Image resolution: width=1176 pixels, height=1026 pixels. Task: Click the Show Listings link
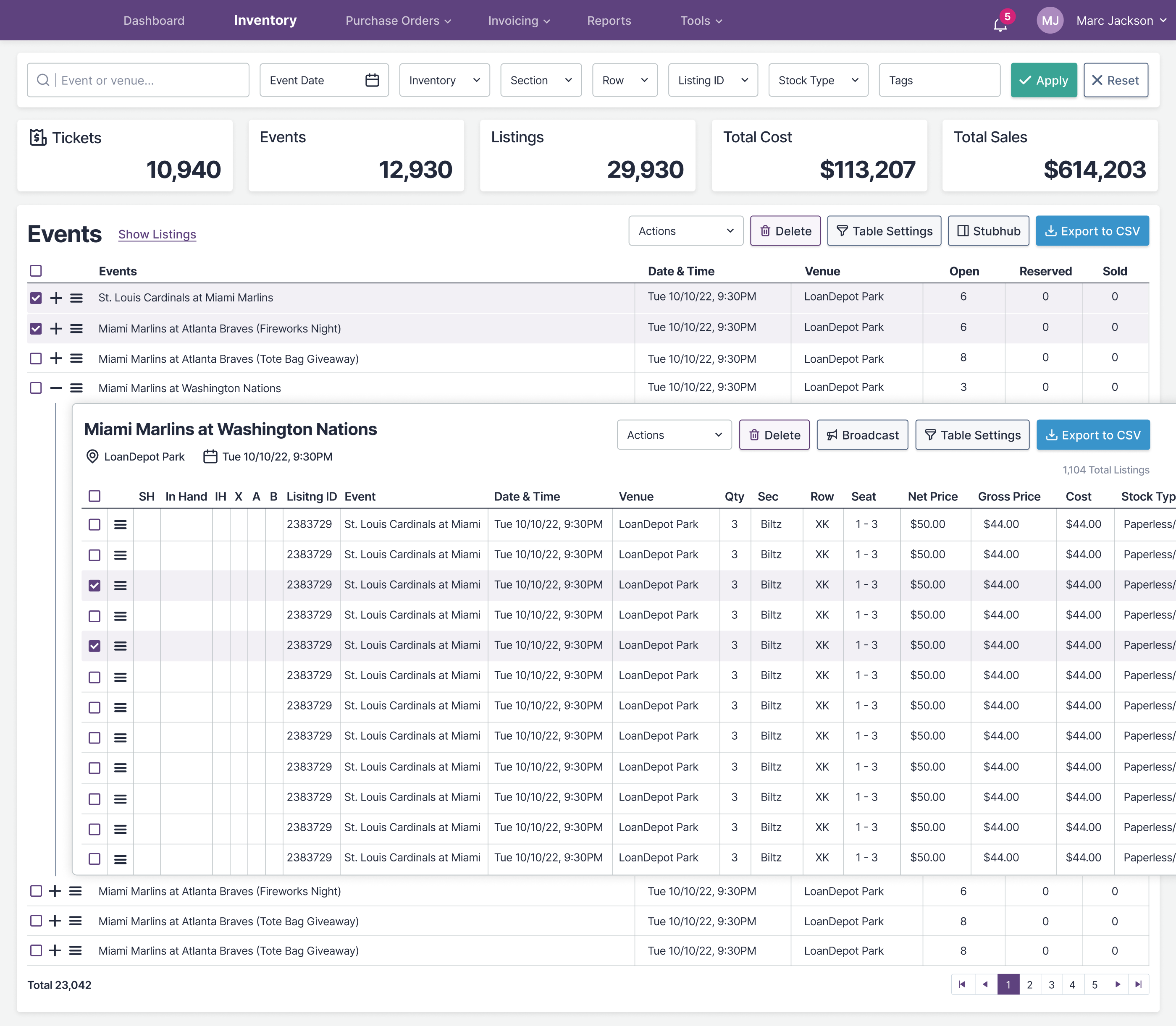tap(157, 234)
